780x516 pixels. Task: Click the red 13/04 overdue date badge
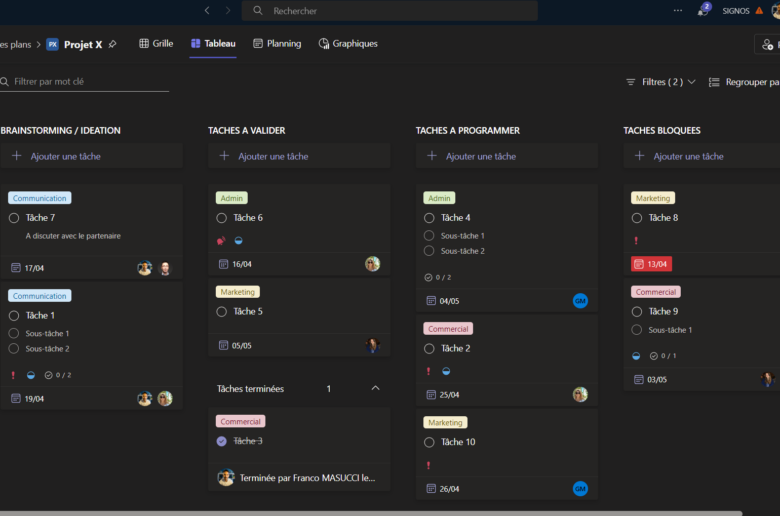tap(651, 264)
